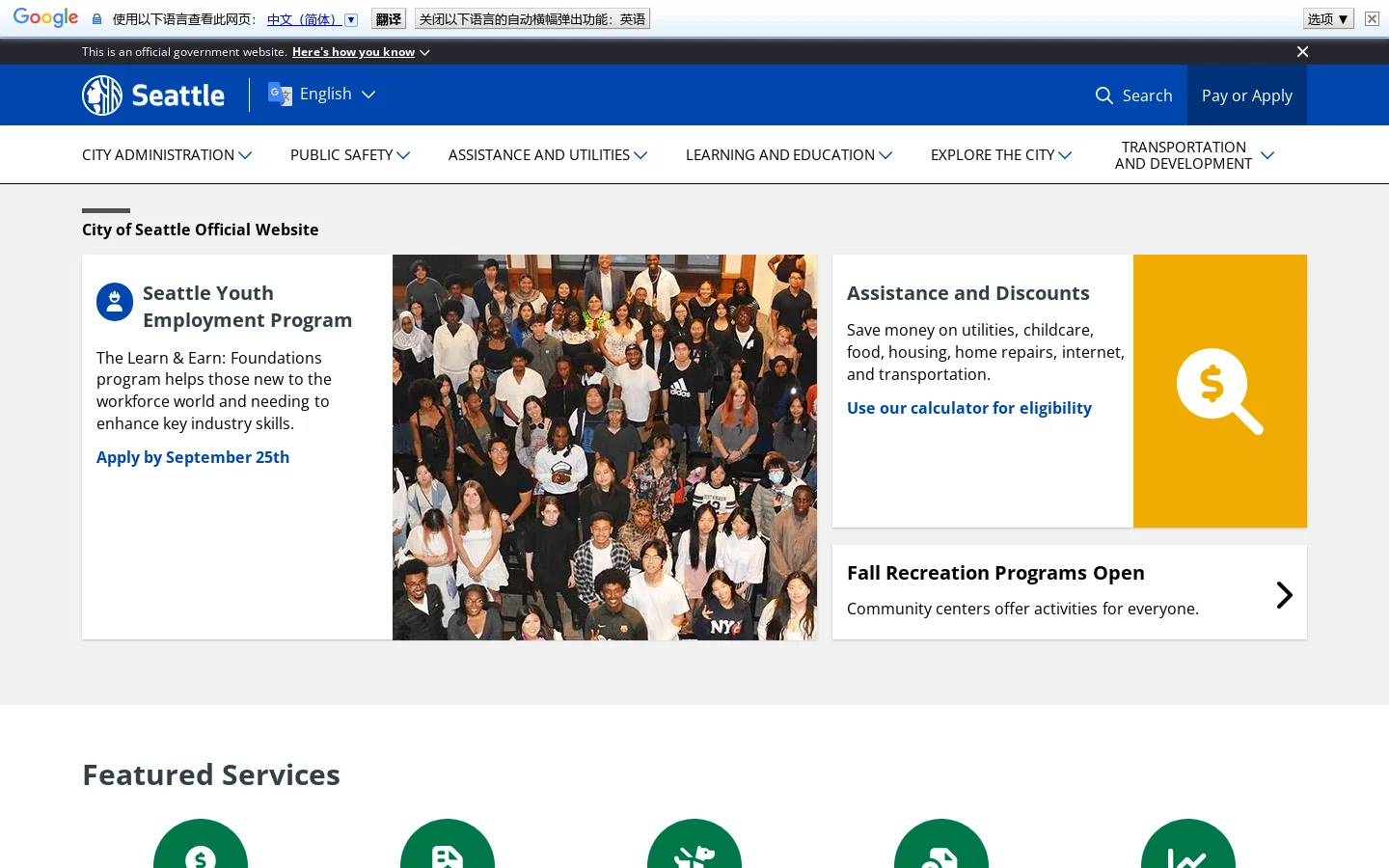Open the 选项 options dropdown
The image size is (1389, 868).
click(1328, 18)
